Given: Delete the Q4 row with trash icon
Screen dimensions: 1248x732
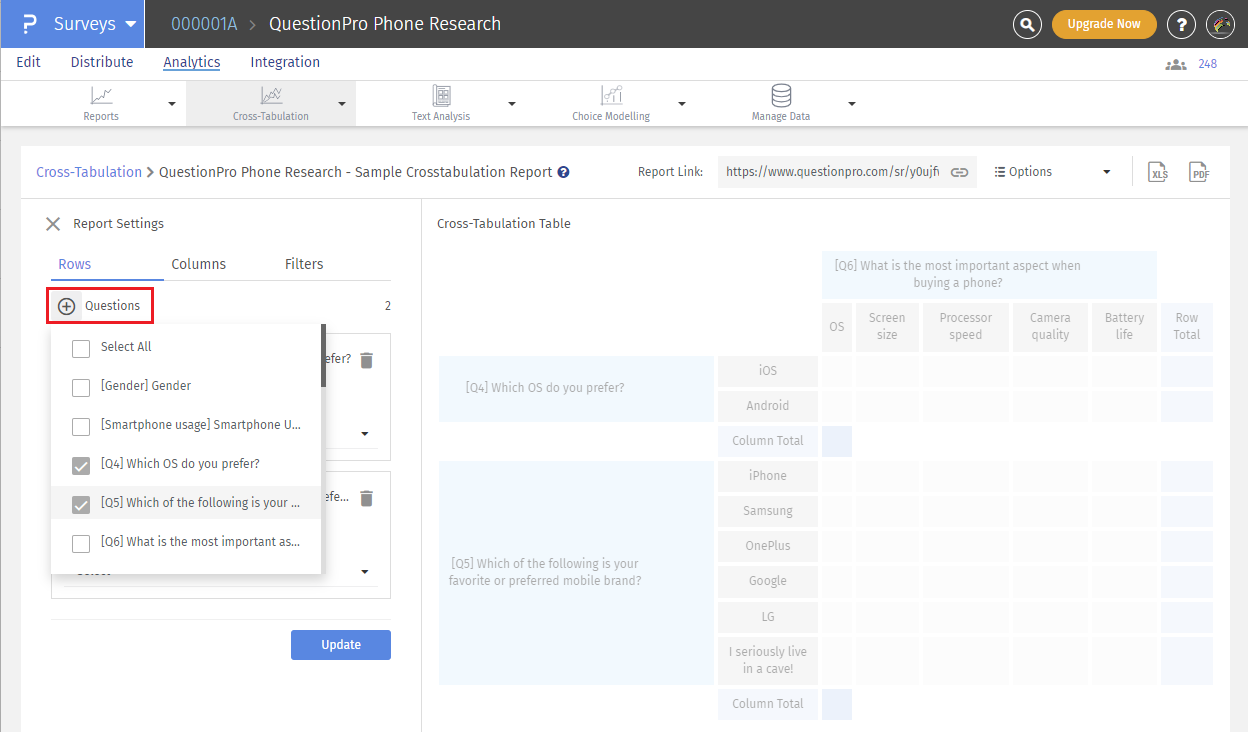Looking at the screenshot, I should [367, 360].
